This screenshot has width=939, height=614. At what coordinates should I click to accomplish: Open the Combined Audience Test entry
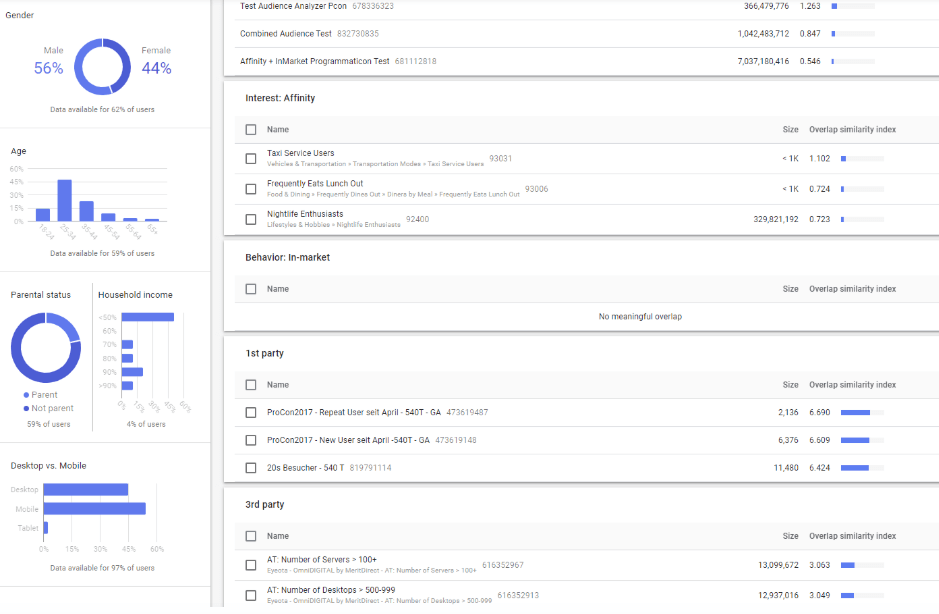[286, 33]
